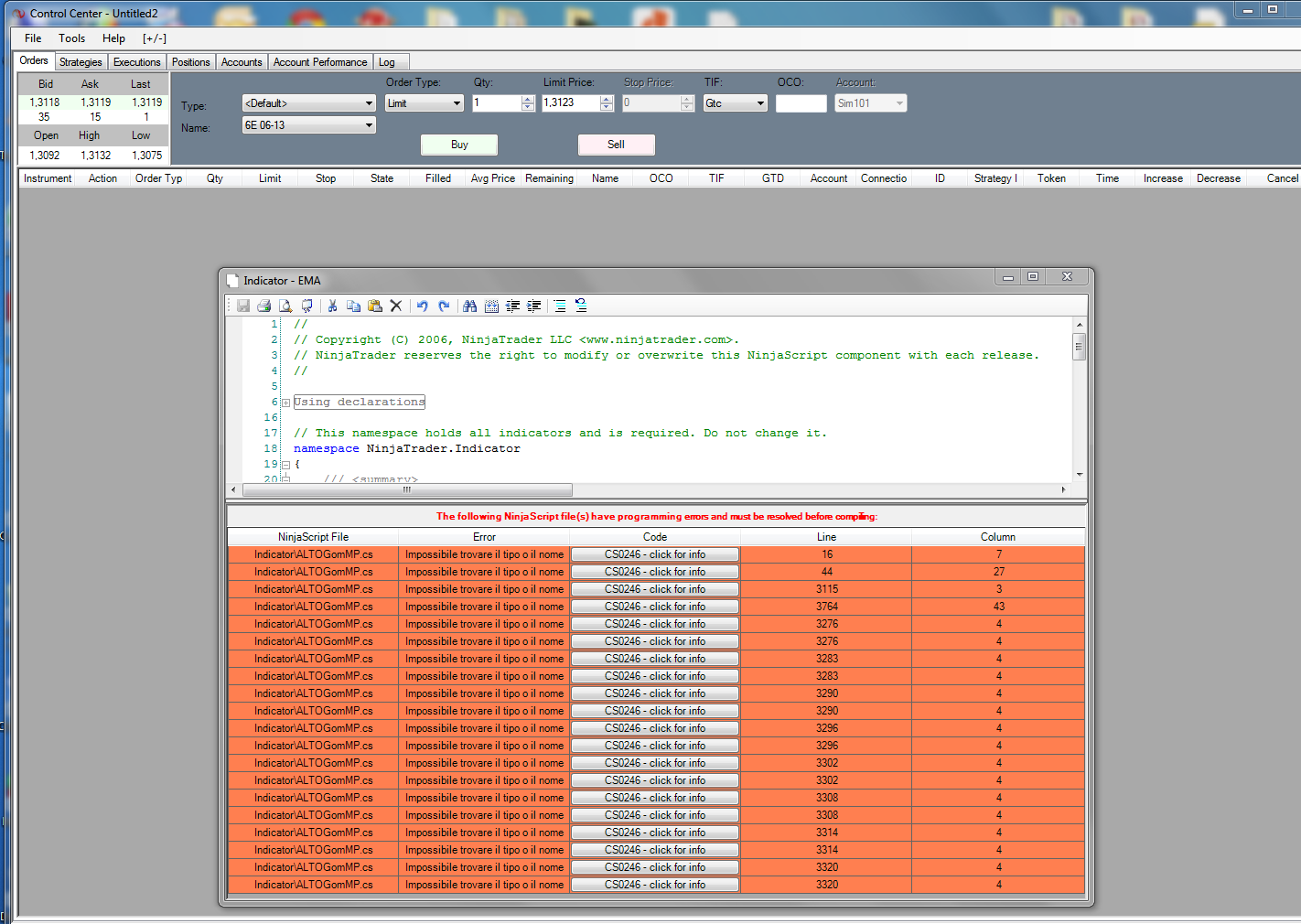The height and width of the screenshot is (924, 1301).
Task: Uncomment selected lines via the last toolbar icon
Action: click(581, 306)
